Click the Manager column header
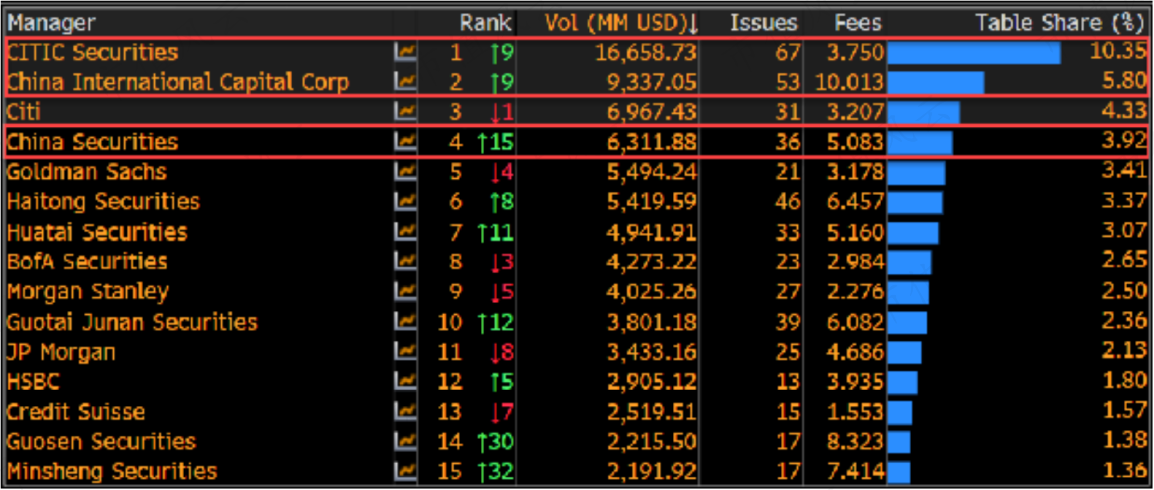 52,23
